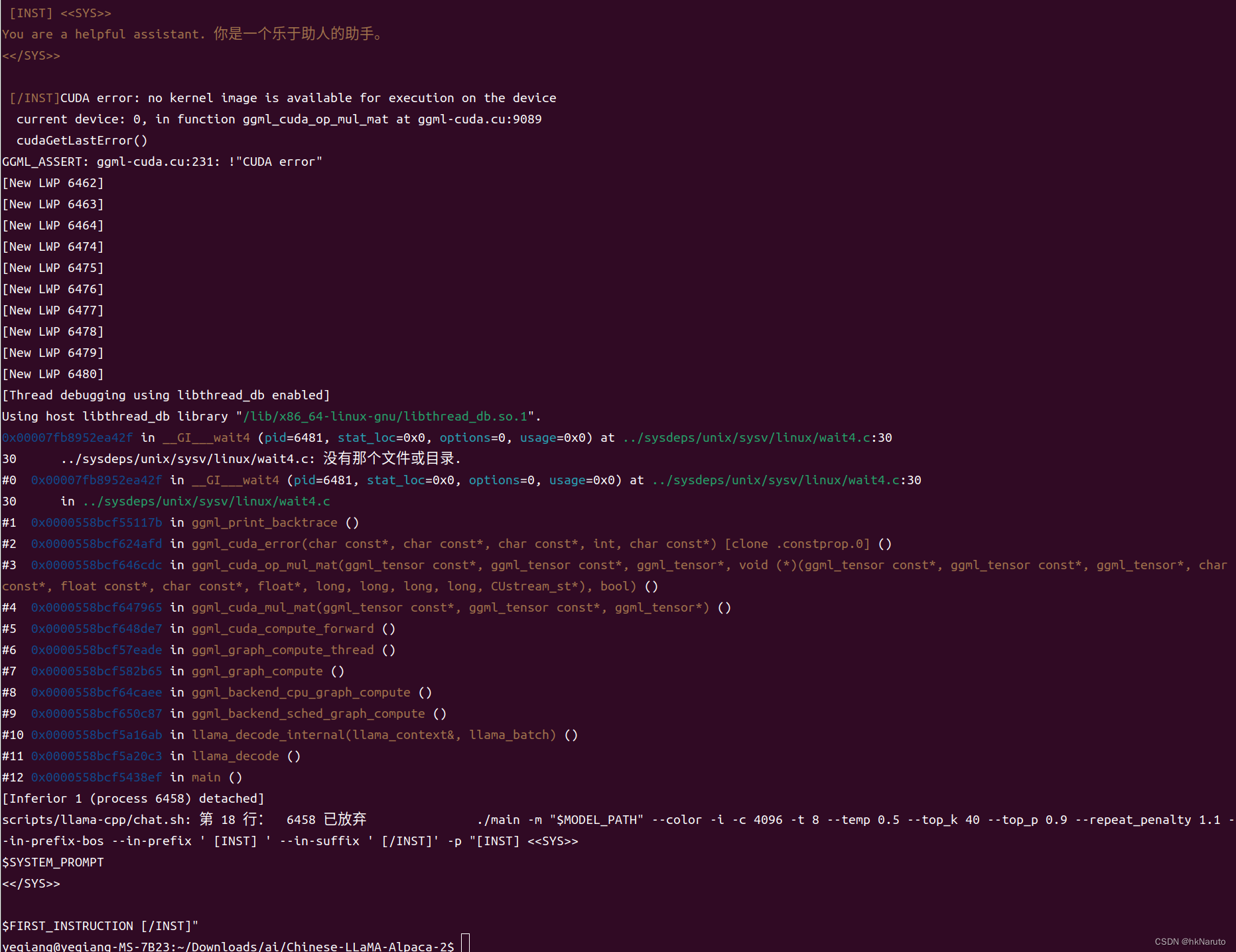Click the address 0x0000558bcf582b65 in frame #7

pos(97,671)
